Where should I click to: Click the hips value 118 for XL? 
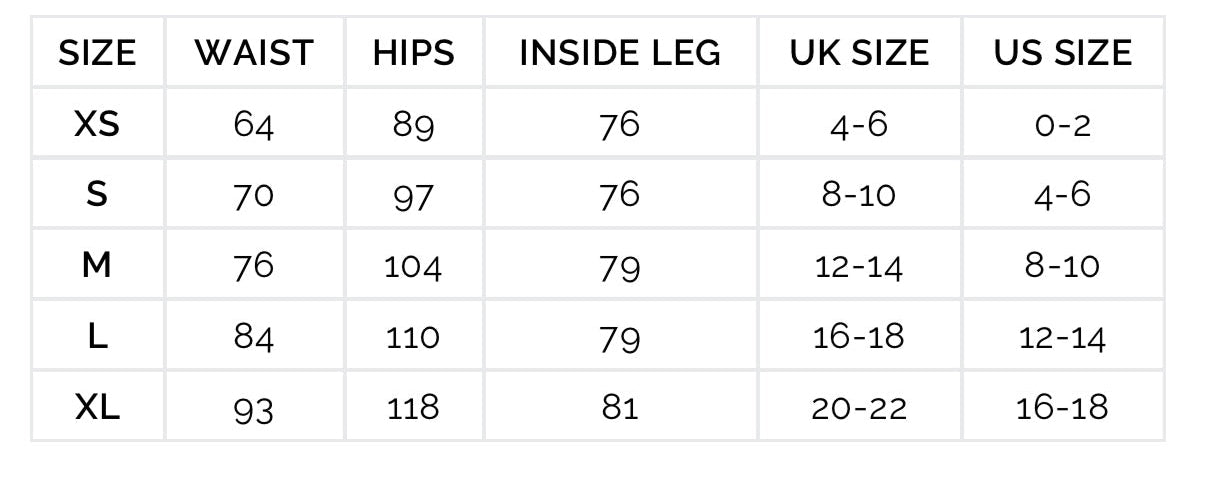pos(414,408)
